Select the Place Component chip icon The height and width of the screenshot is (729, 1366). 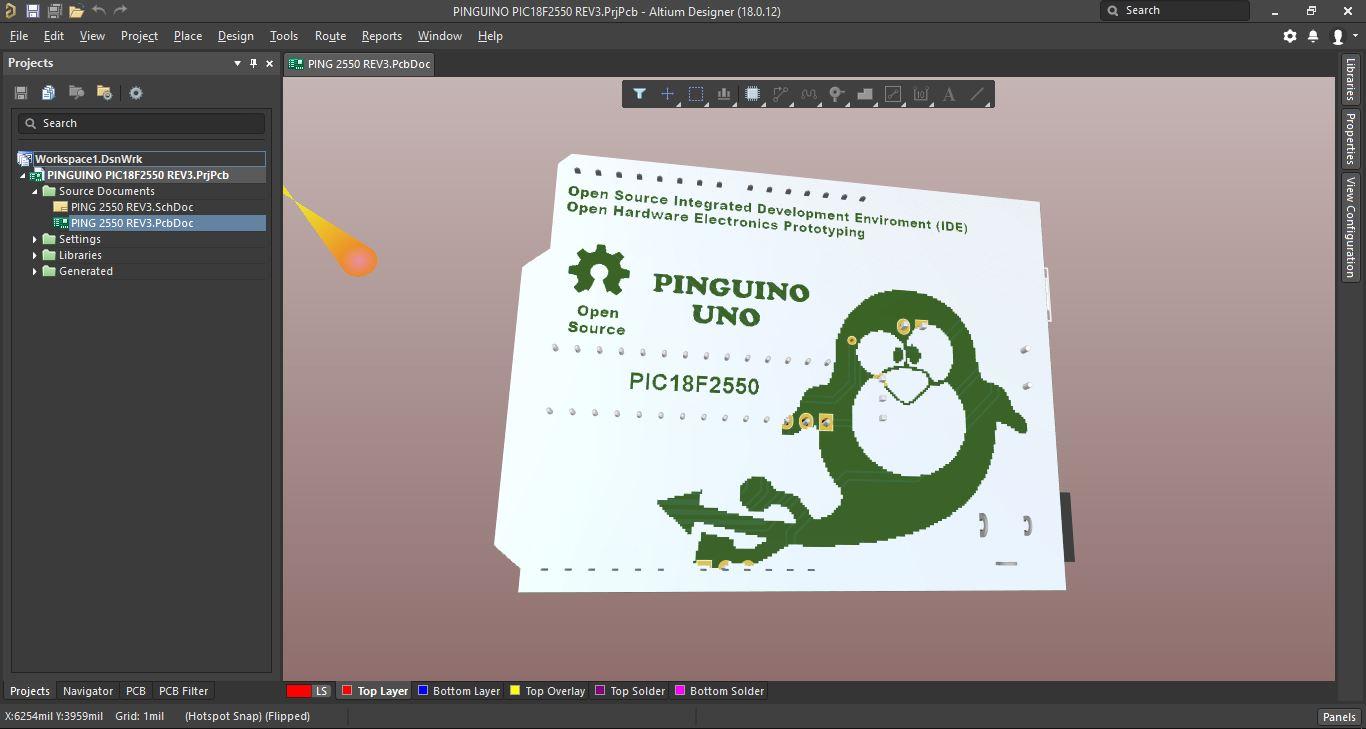click(752, 94)
